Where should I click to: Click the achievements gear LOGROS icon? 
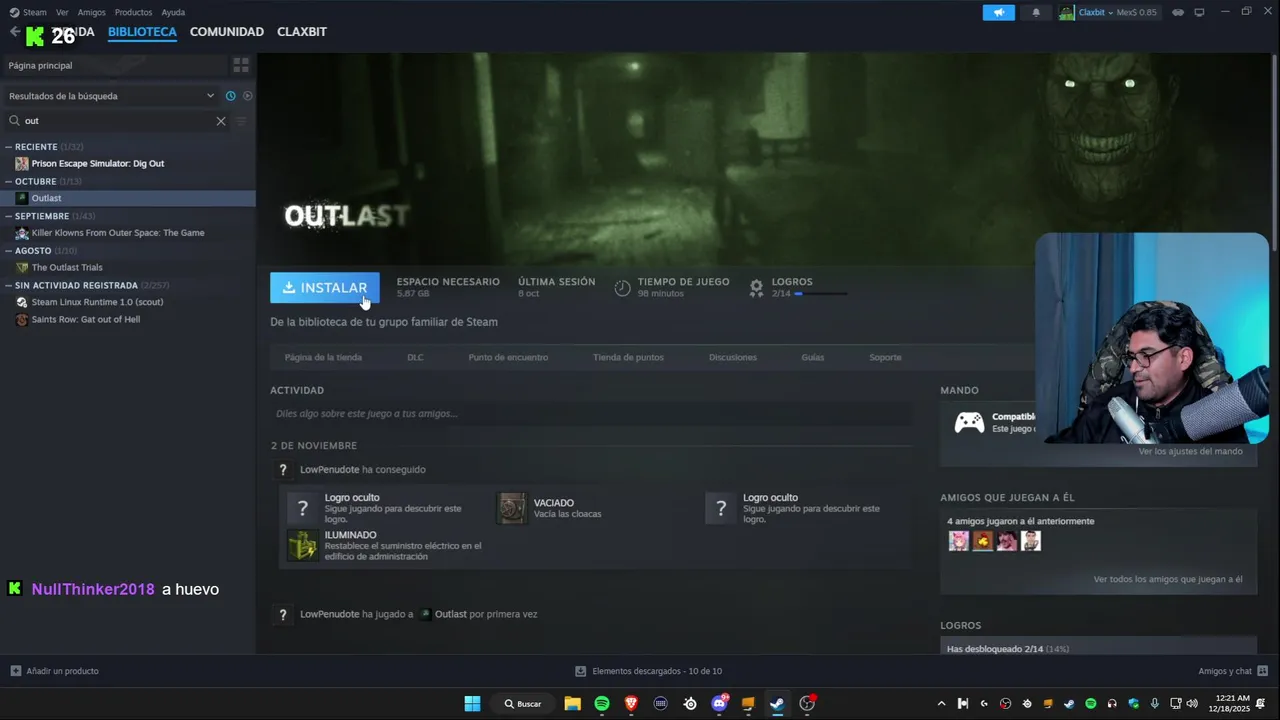pyautogui.click(x=756, y=288)
